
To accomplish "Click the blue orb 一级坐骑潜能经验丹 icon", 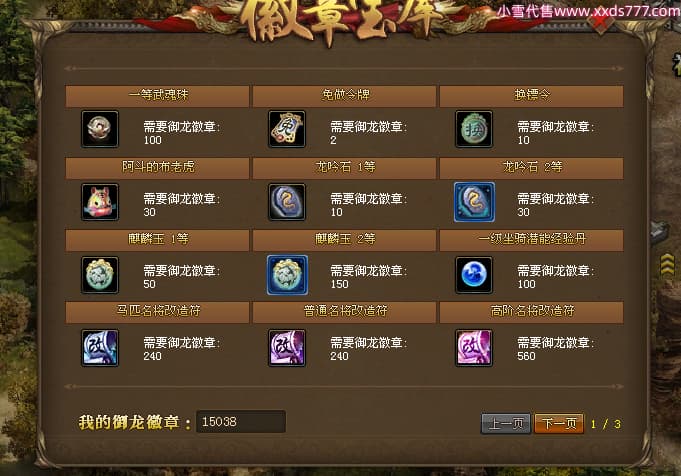I will point(474,274).
